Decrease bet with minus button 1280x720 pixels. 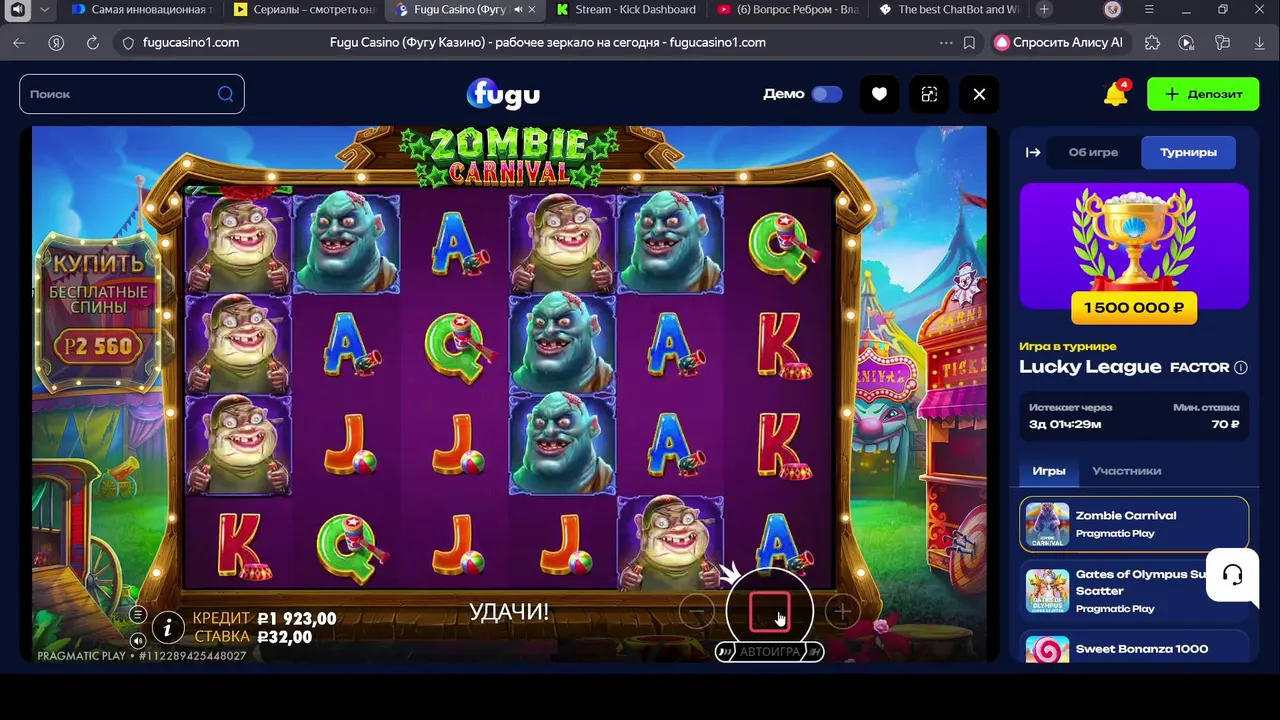tap(696, 611)
